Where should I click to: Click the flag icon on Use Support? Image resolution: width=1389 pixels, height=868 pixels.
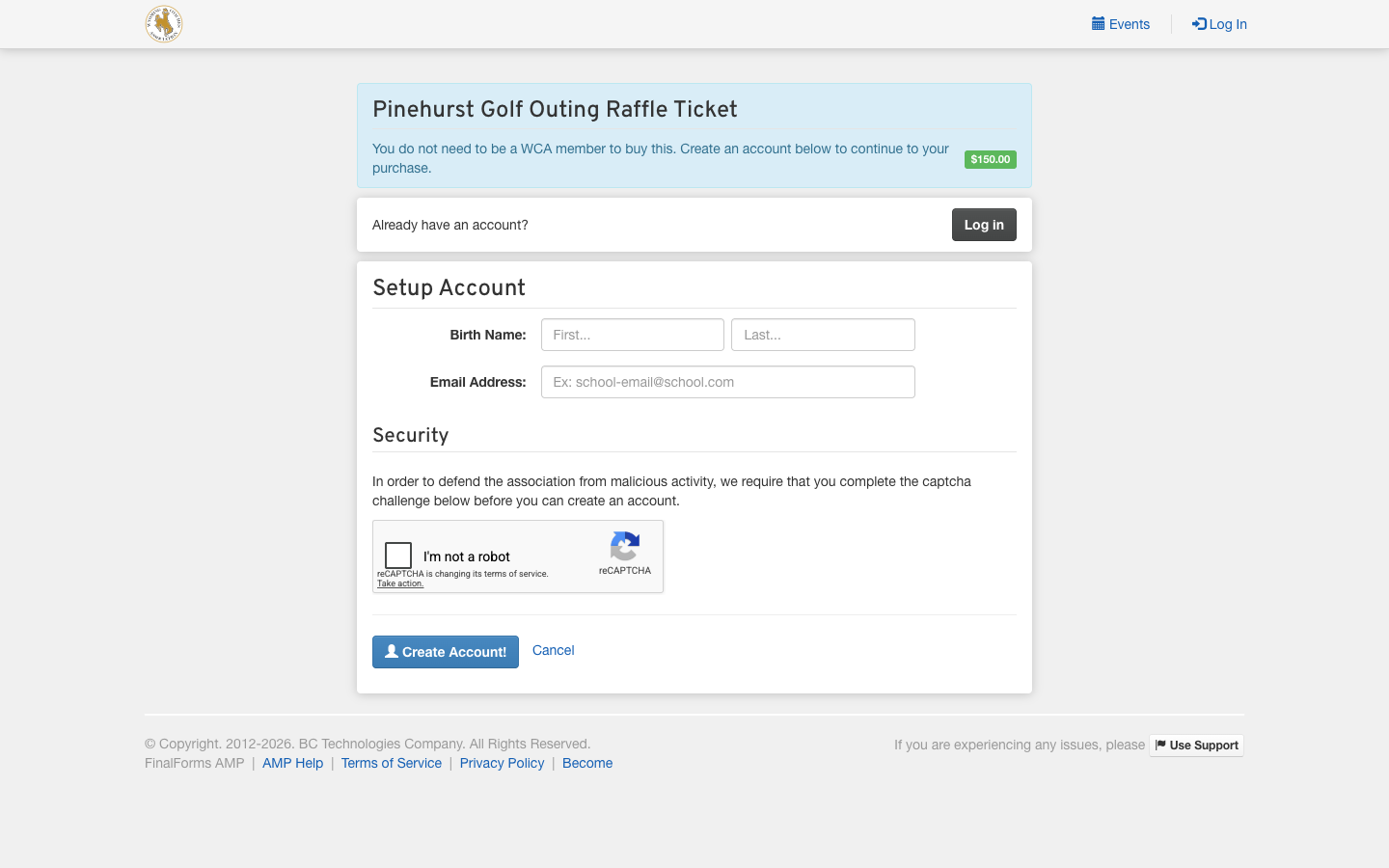pyautogui.click(x=1160, y=745)
